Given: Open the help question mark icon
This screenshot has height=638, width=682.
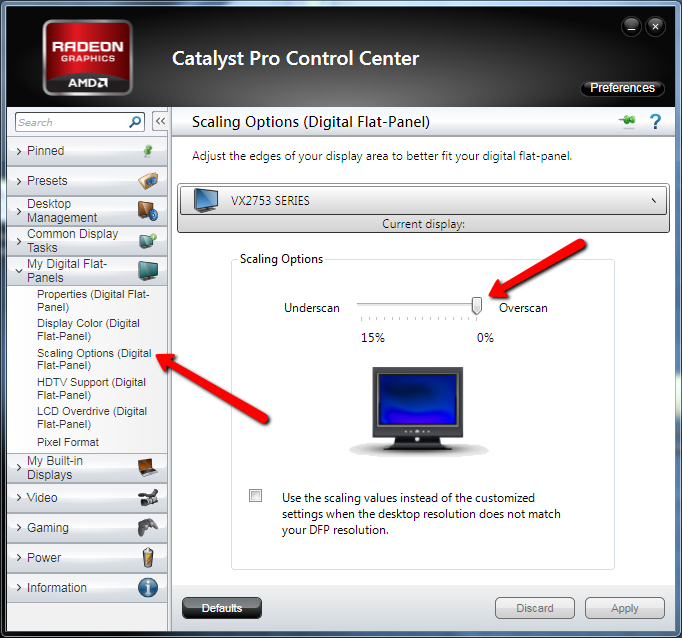Looking at the screenshot, I should pyautogui.click(x=655, y=122).
